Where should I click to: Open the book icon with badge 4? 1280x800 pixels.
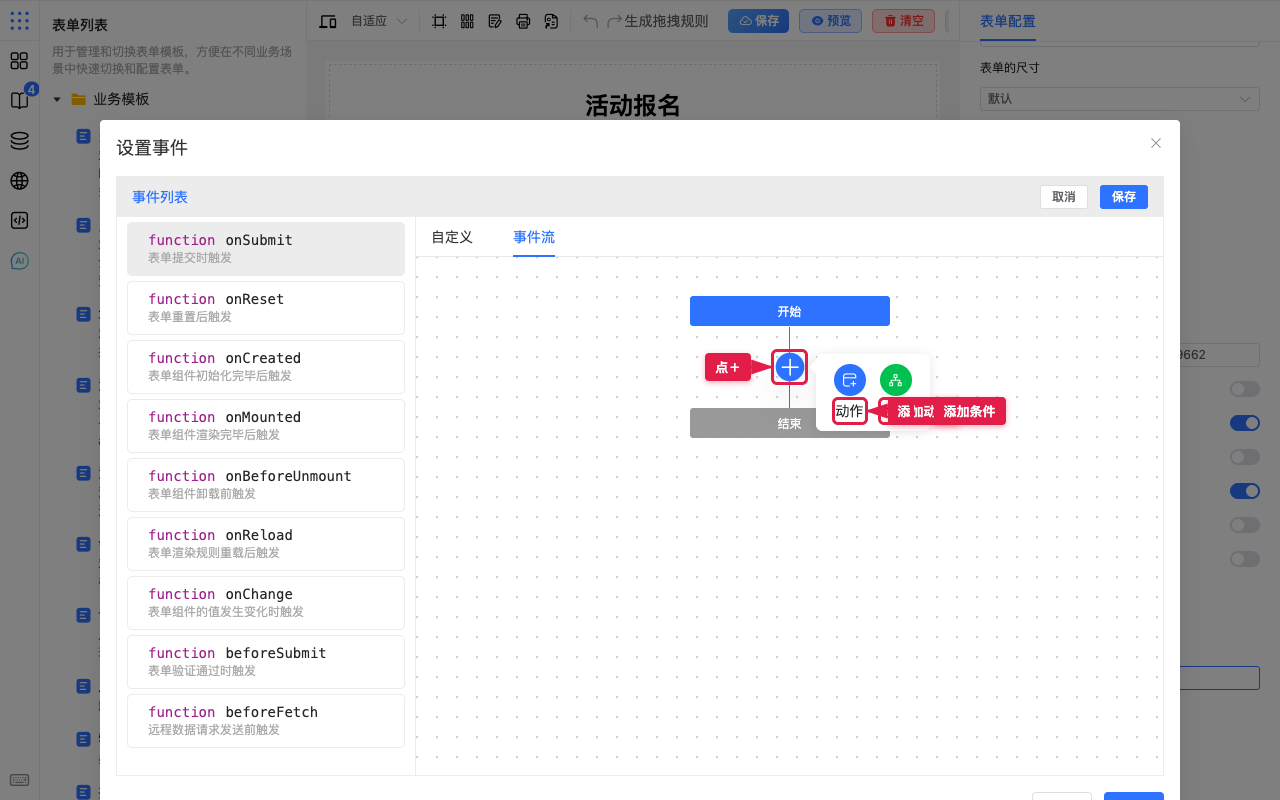point(19,100)
